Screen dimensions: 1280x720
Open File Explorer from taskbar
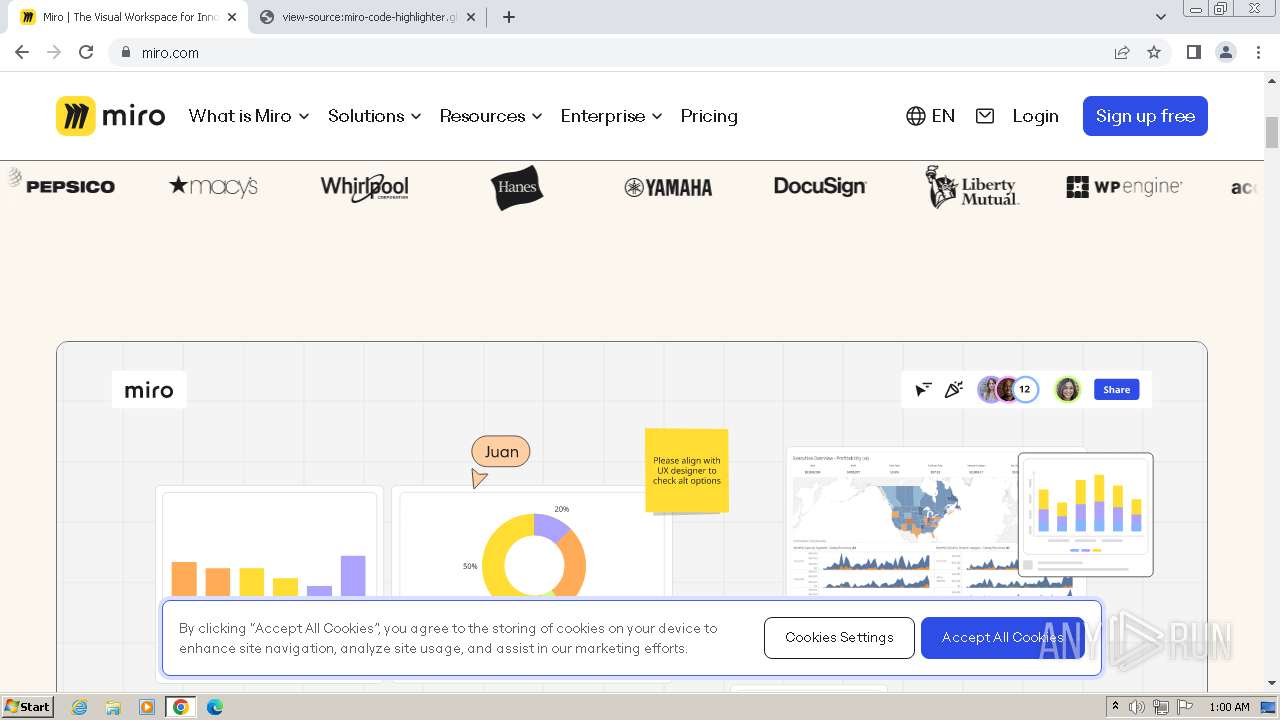pos(113,707)
